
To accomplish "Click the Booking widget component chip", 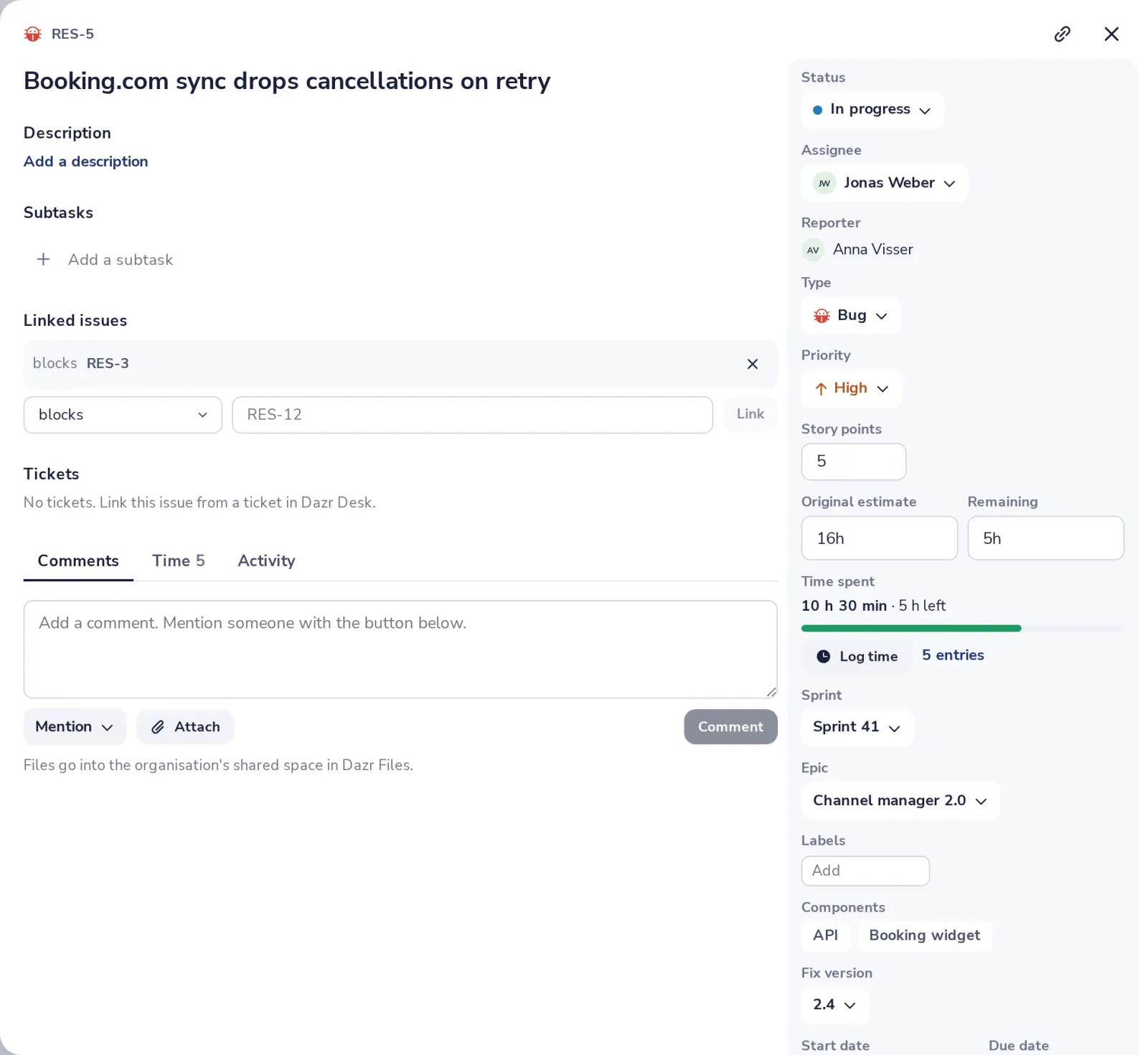I will pyautogui.click(x=924, y=936).
